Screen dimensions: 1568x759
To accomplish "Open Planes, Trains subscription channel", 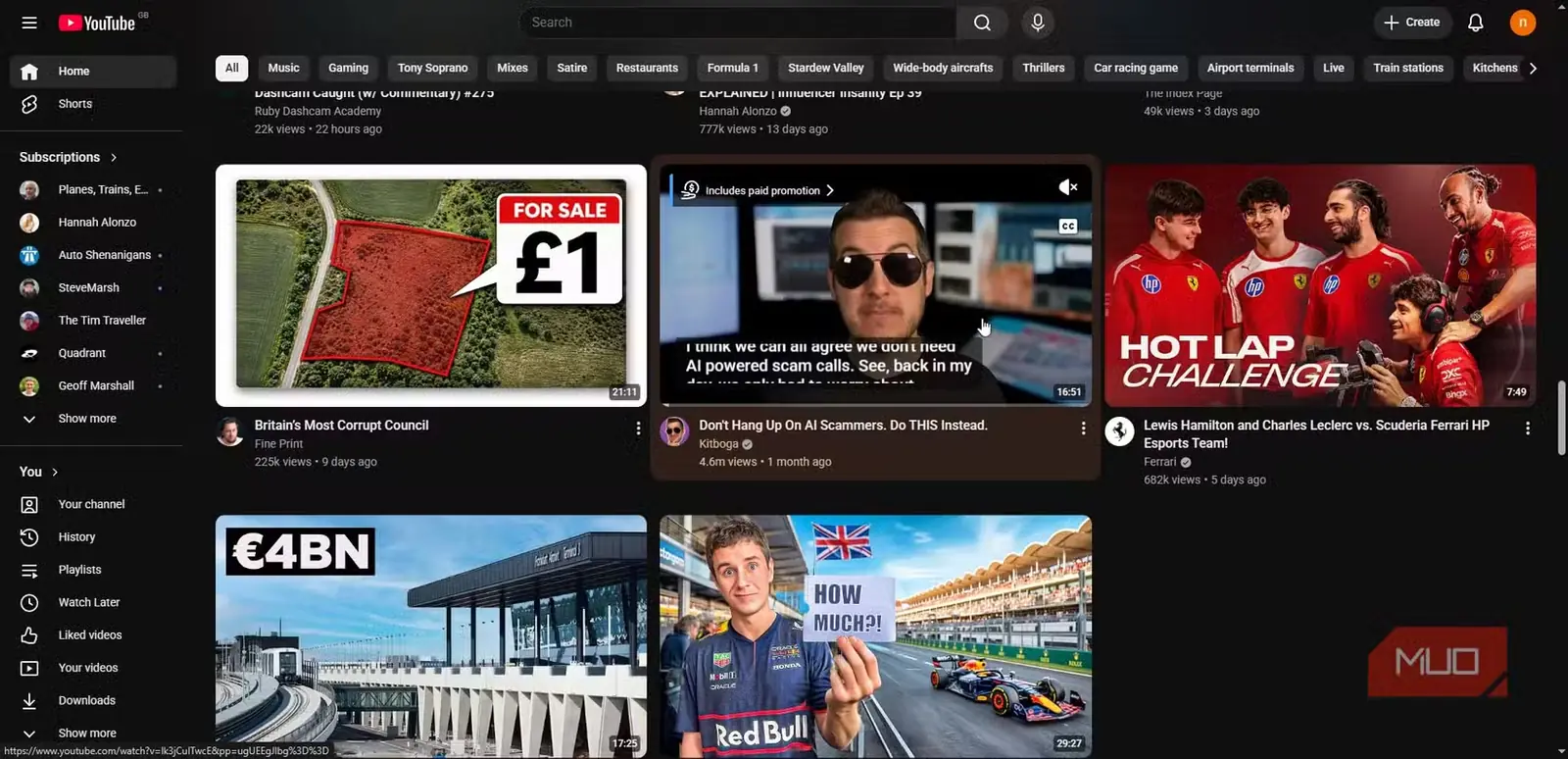I will (93, 189).
